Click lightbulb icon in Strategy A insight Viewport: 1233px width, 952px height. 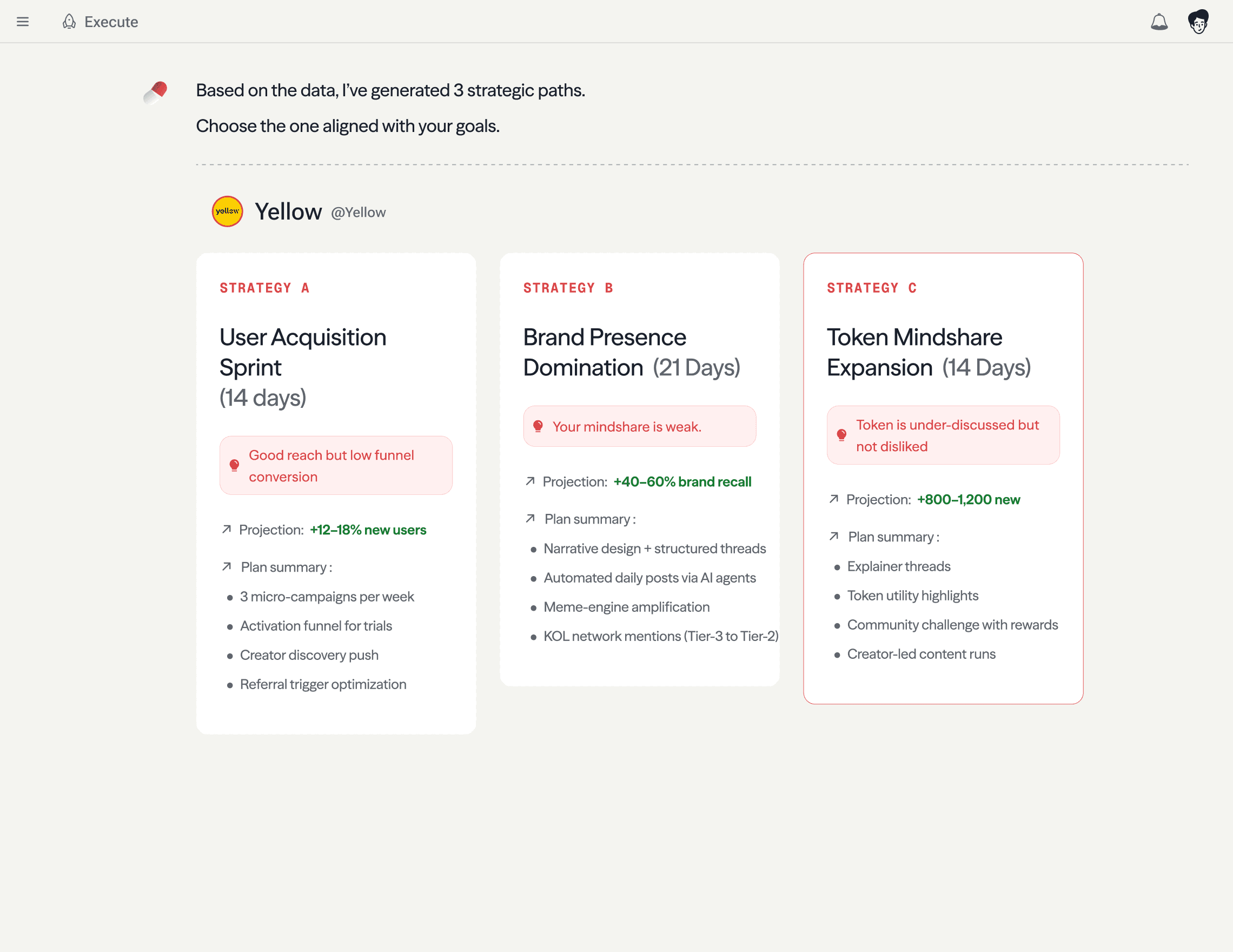pyautogui.click(x=234, y=465)
